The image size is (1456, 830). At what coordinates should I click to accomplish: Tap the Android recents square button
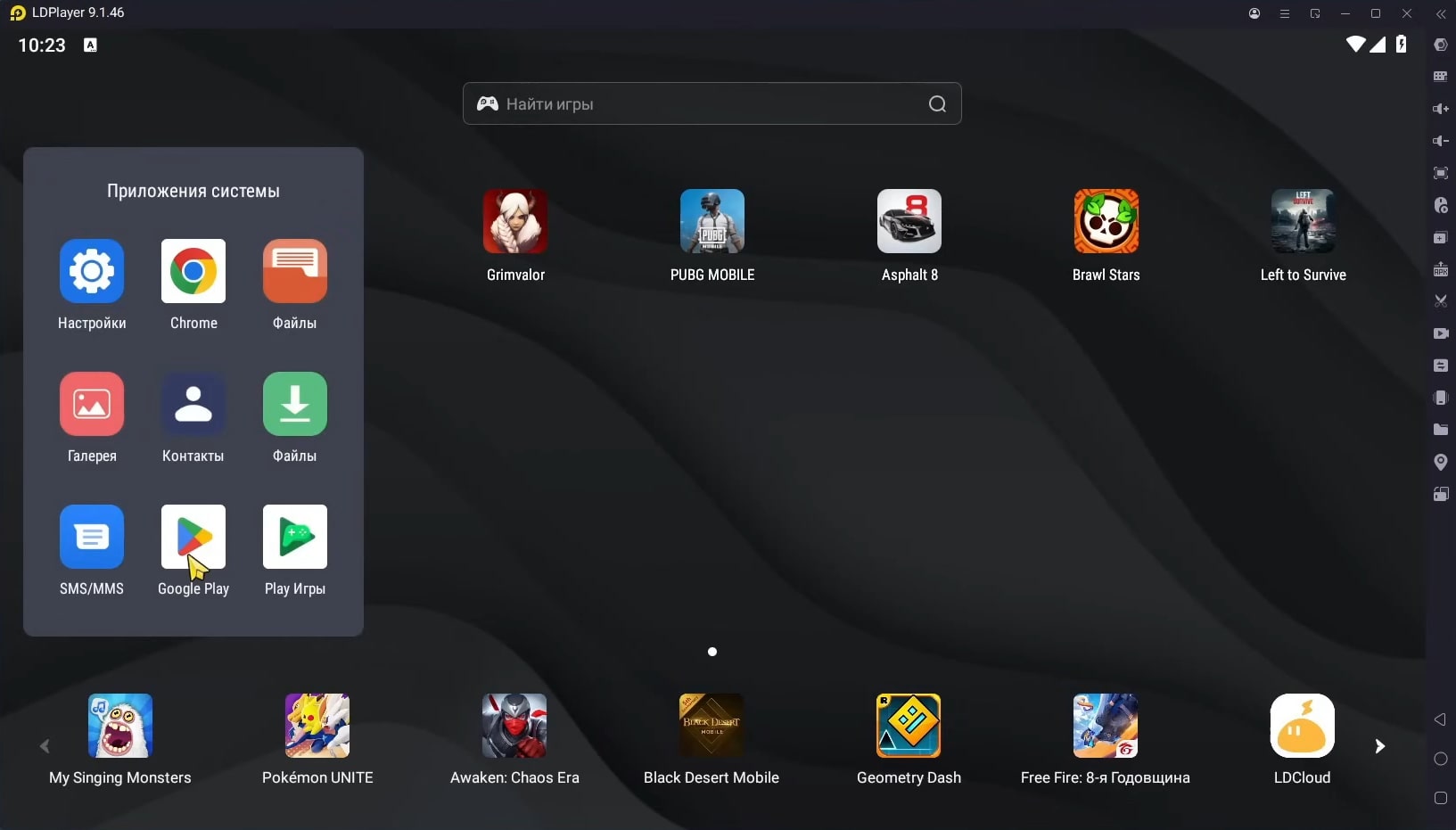pos(1440,798)
